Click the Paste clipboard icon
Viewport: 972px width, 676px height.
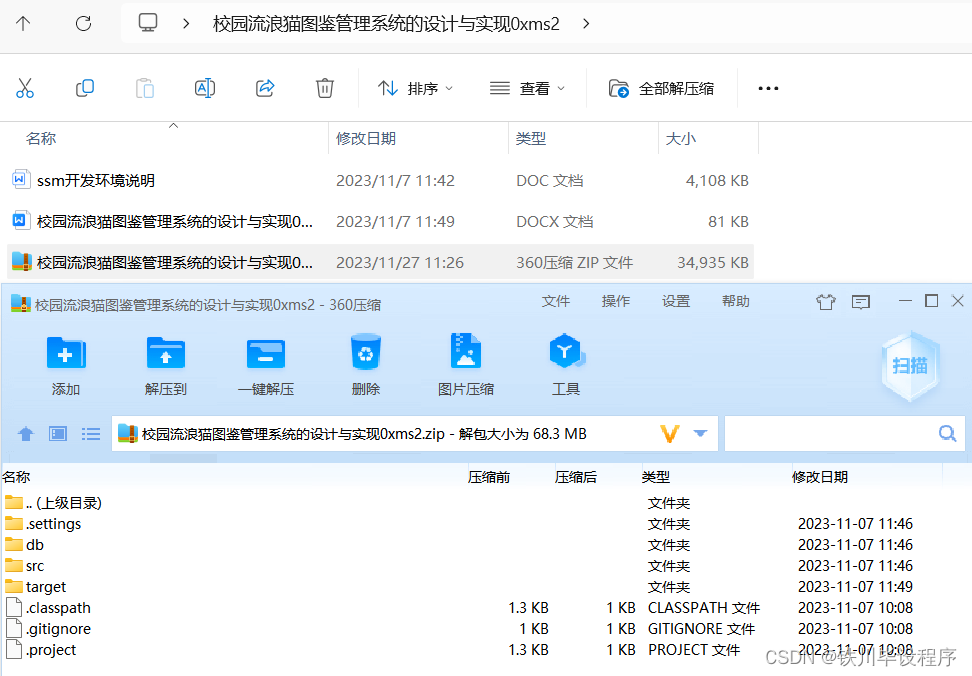point(144,88)
